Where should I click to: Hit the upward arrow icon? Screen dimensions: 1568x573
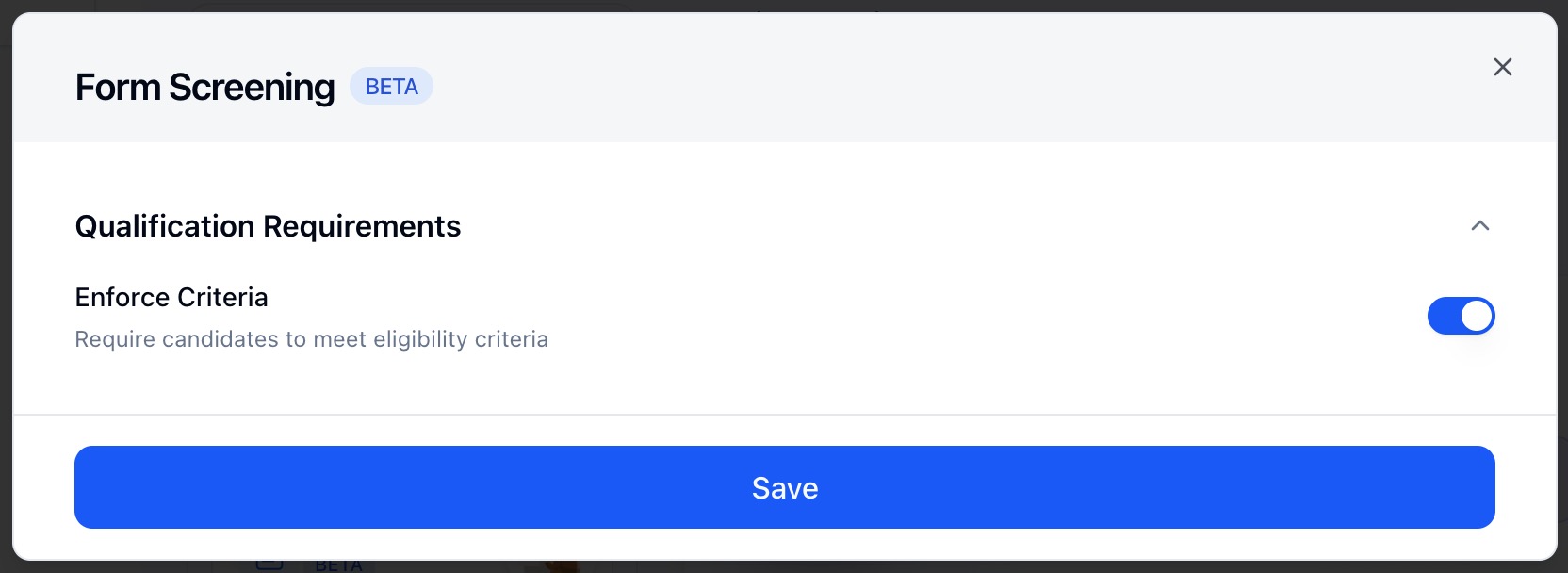coord(1479,226)
